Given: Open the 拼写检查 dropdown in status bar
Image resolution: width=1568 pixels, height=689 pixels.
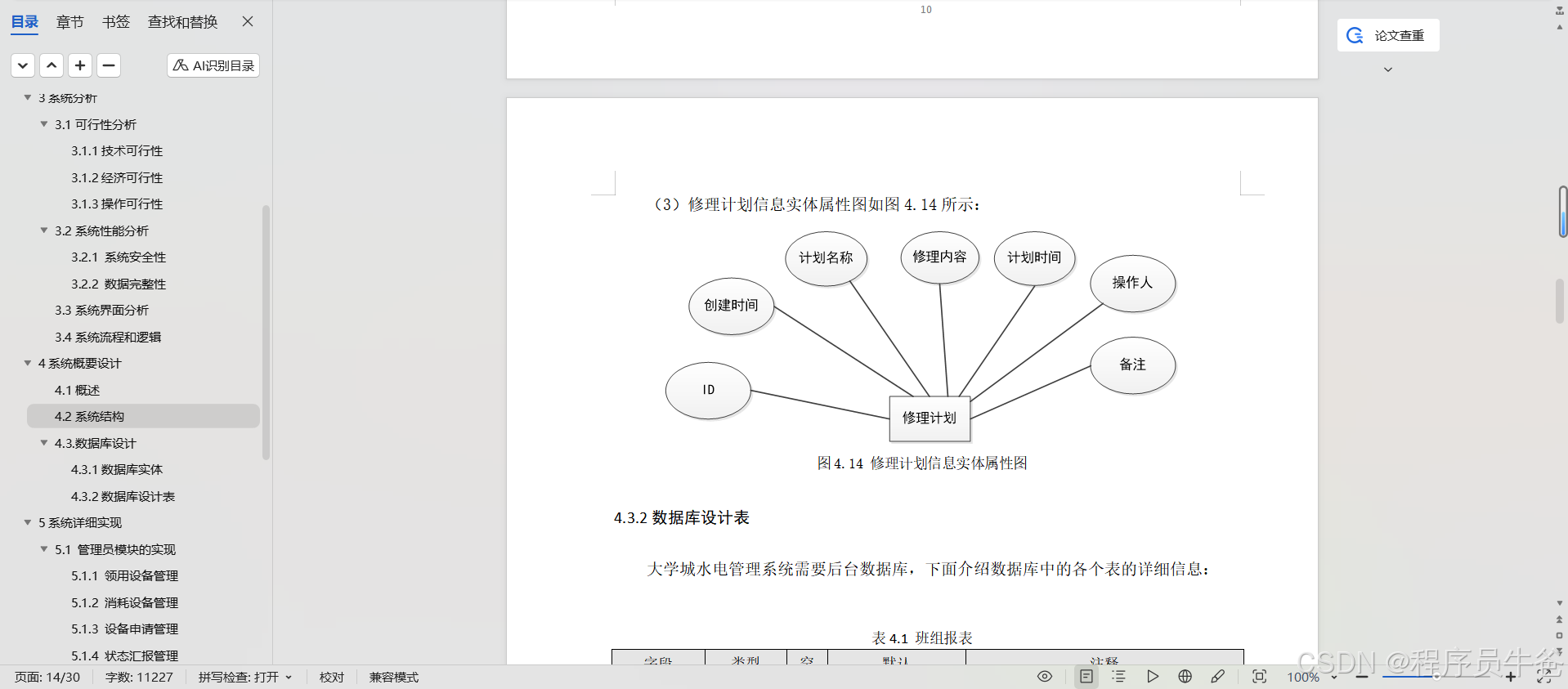Looking at the screenshot, I should click(x=245, y=677).
